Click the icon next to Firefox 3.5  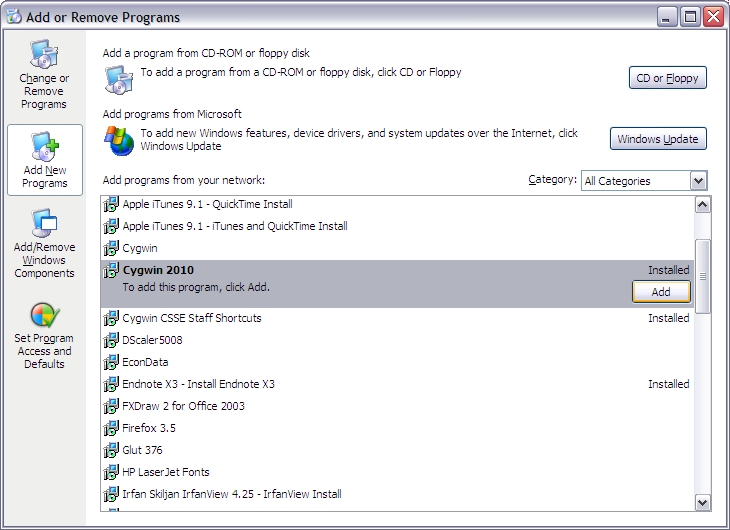click(111, 428)
